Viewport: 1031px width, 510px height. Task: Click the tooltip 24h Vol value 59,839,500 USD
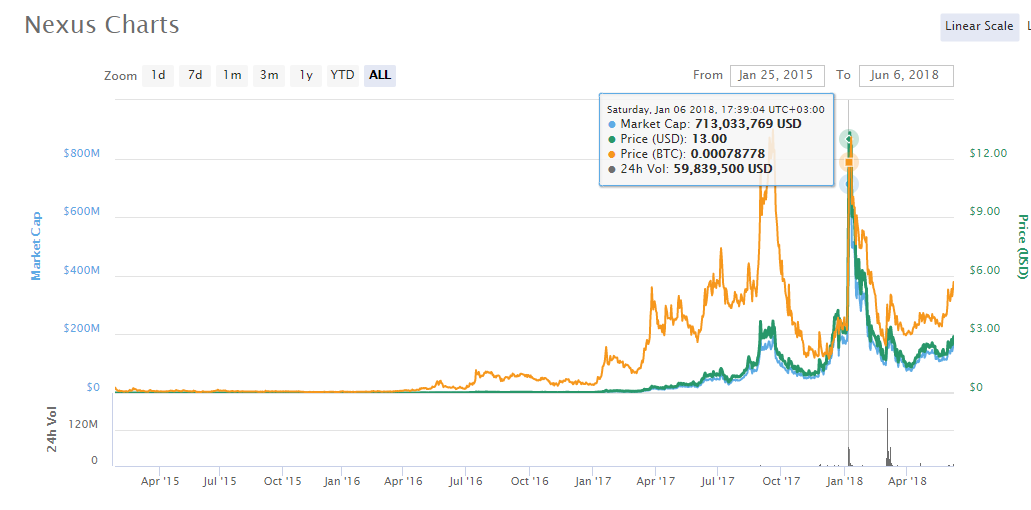(x=722, y=169)
